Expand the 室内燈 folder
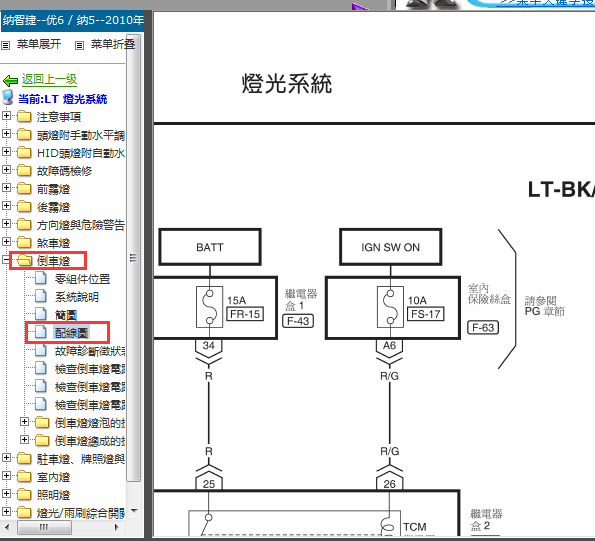 [x=6, y=476]
